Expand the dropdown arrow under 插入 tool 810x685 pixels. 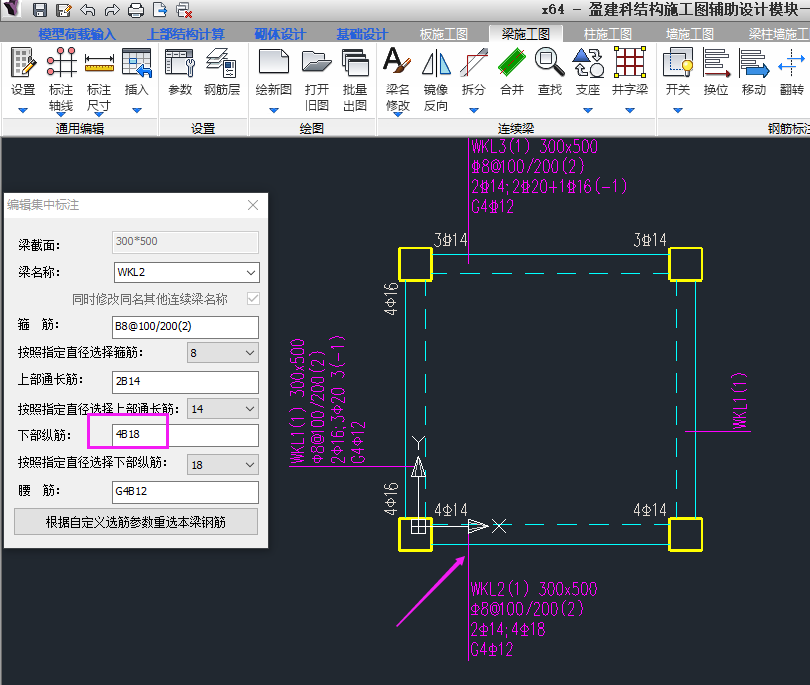[x=137, y=110]
